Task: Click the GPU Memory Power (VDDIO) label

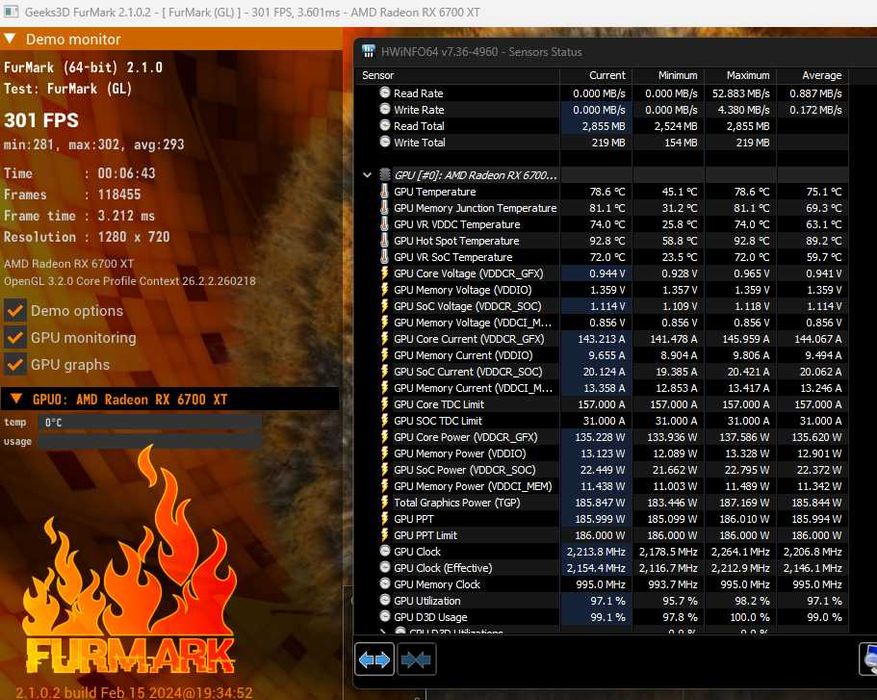Action: tap(460, 453)
